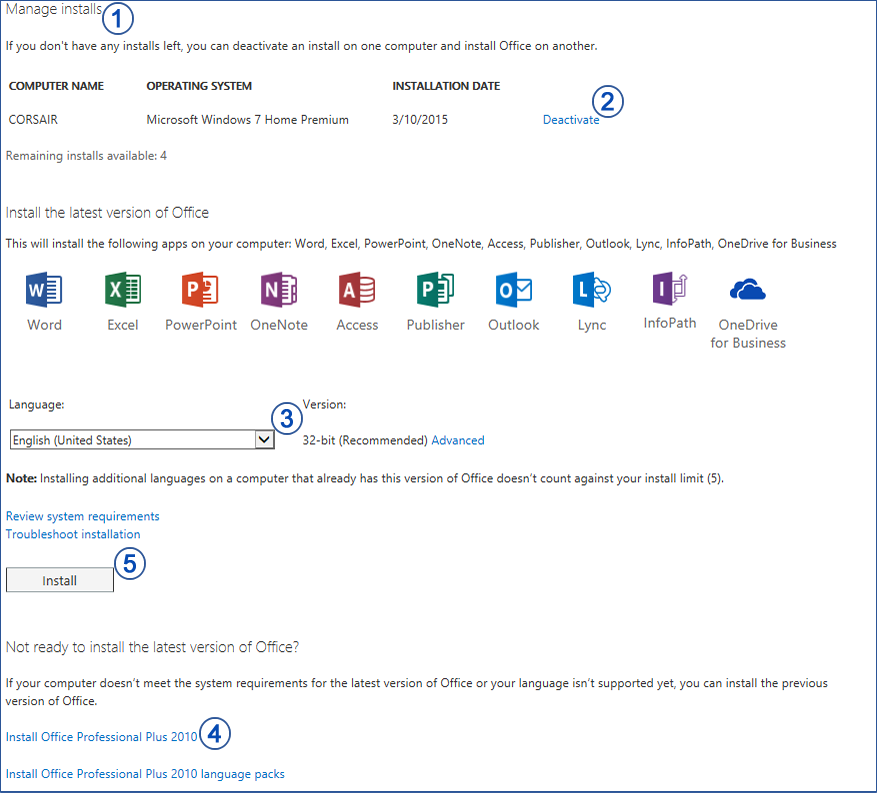Click the Access app icon
The image size is (877, 794).
357,290
